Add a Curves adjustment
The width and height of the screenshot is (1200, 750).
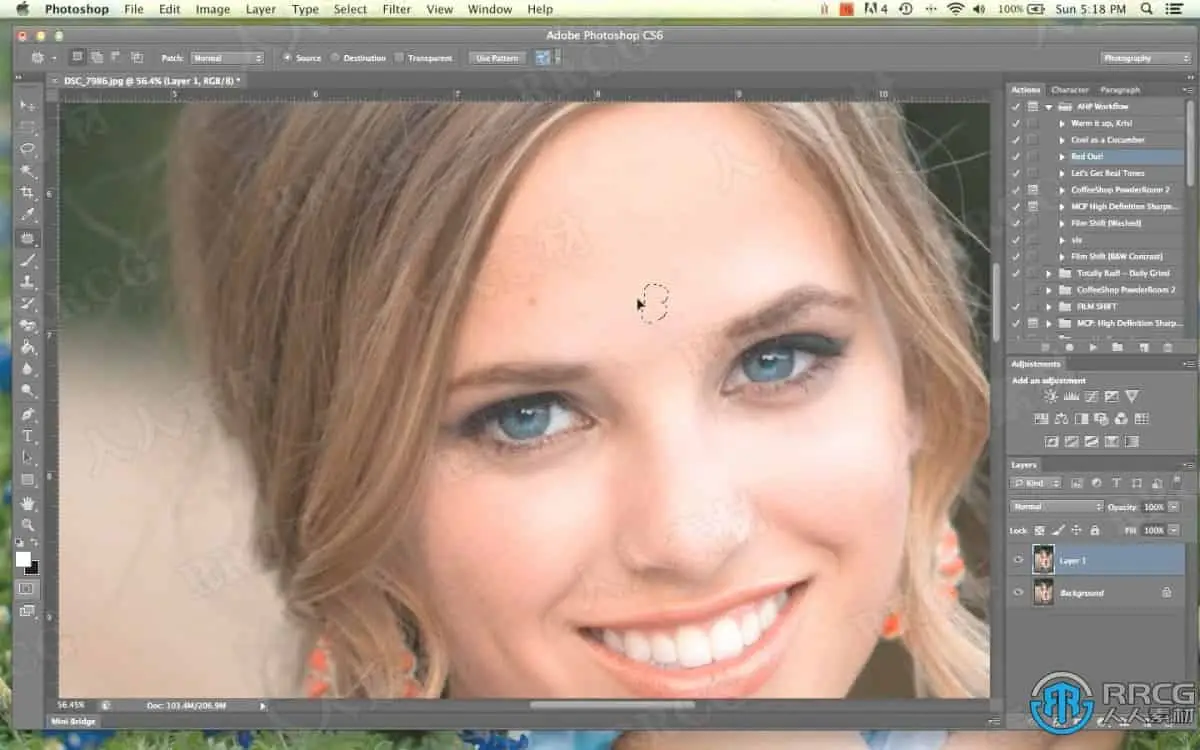[x=1091, y=396]
